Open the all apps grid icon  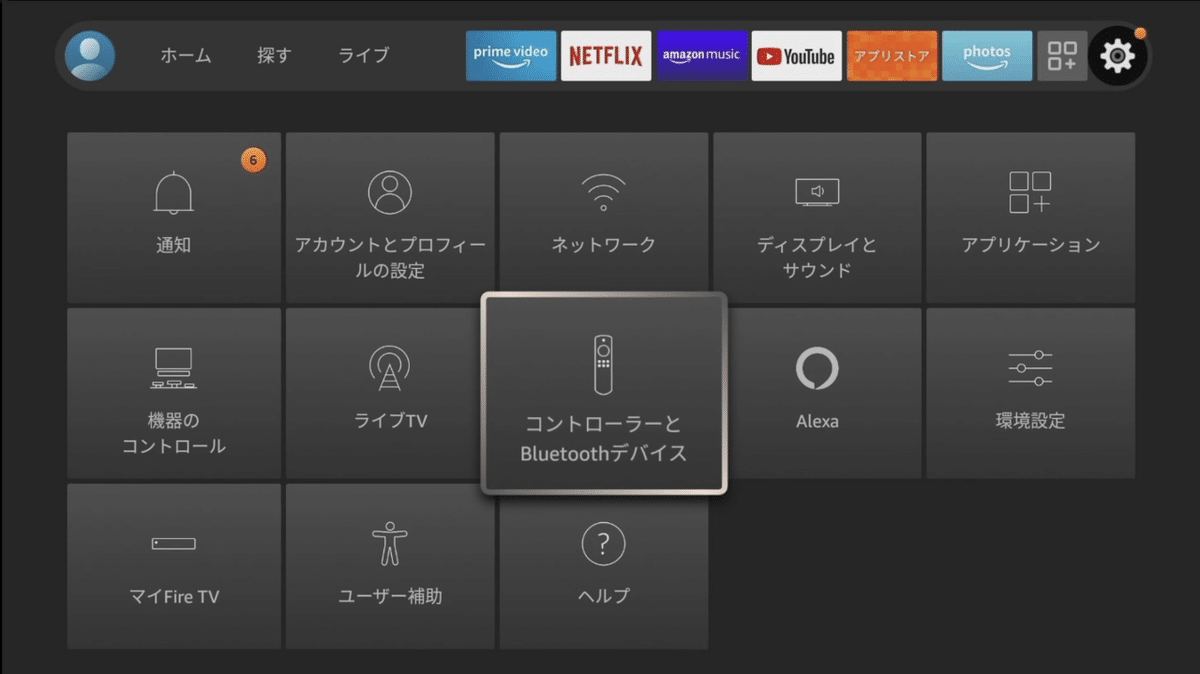tap(1062, 56)
